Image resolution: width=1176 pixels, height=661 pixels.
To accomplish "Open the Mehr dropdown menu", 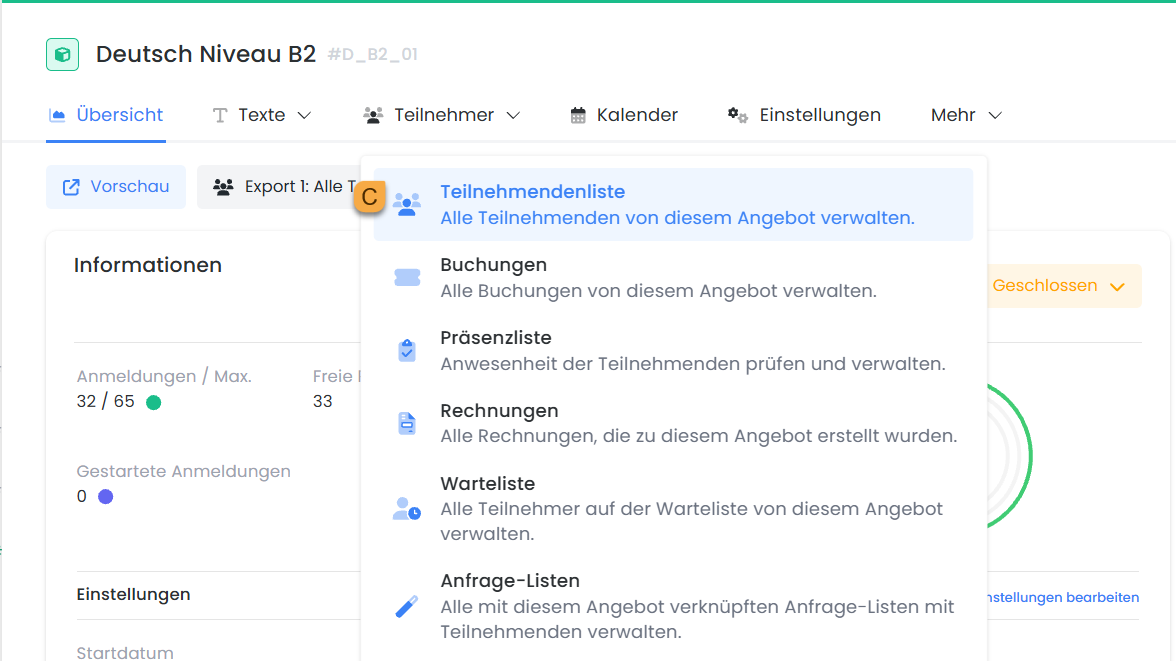I will pyautogui.click(x=965, y=115).
